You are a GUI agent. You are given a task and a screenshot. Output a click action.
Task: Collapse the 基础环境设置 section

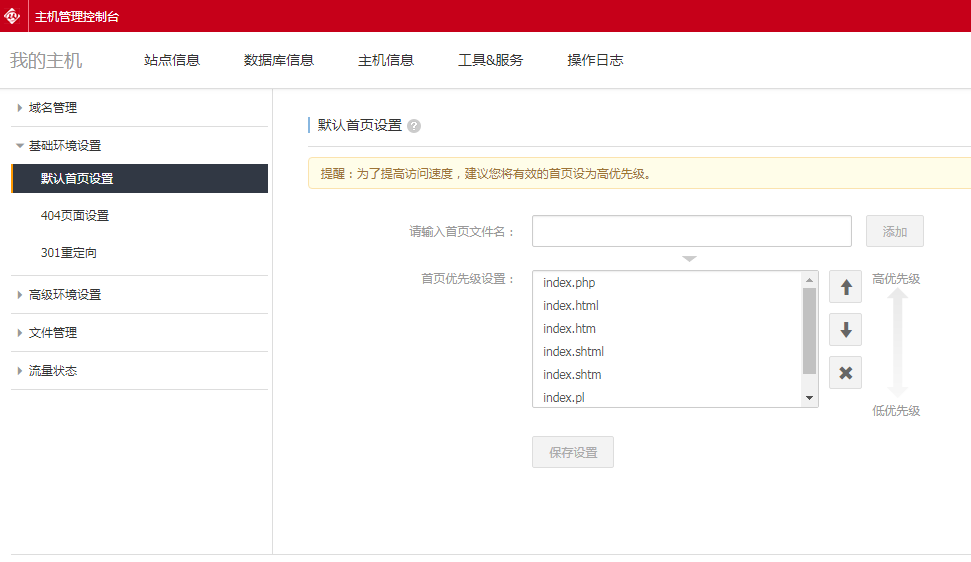[x=64, y=146]
